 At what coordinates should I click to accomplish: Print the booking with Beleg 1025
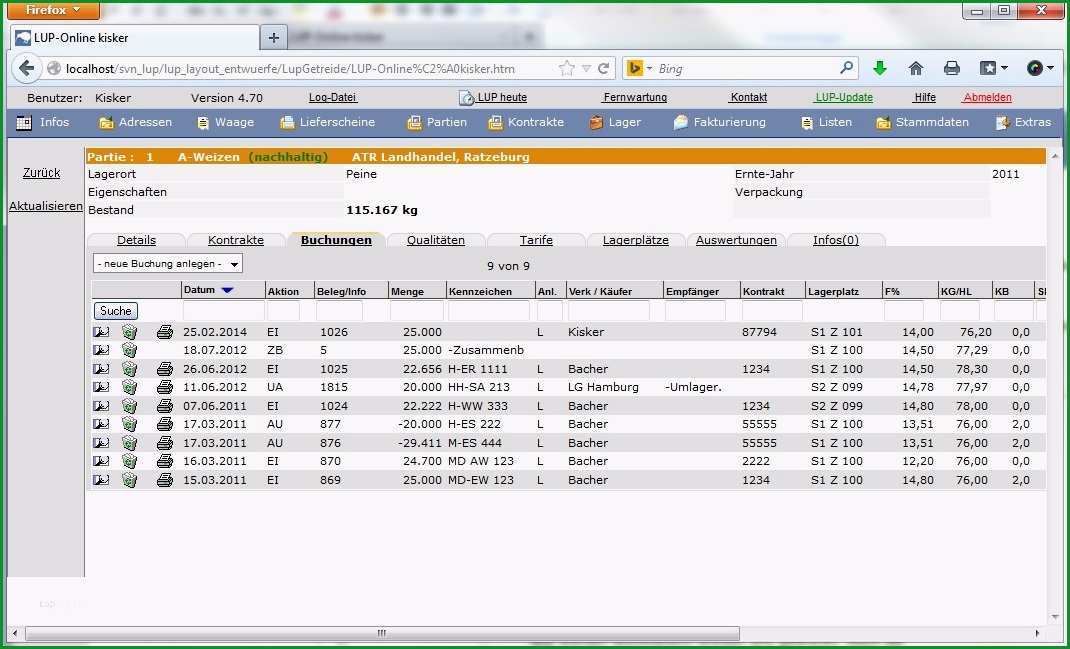(x=164, y=369)
